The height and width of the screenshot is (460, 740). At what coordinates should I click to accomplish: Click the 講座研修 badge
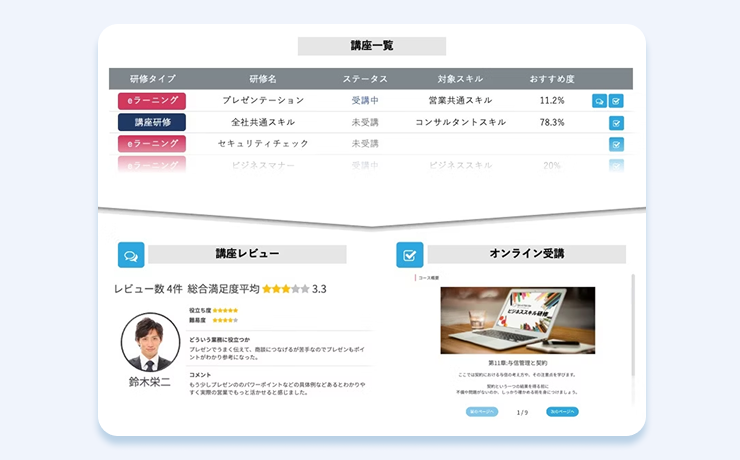pyautogui.click(x=152, y=122)
